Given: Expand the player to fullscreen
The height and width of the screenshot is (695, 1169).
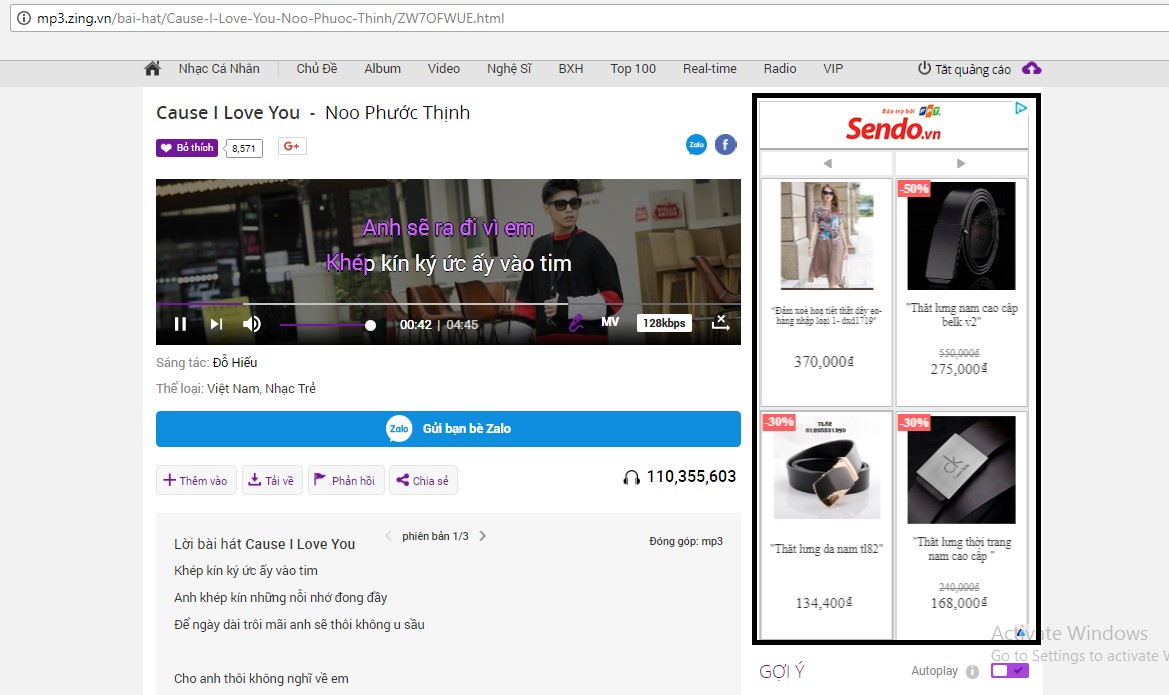Looking at the screenshot, I should [x=720, y=322].
